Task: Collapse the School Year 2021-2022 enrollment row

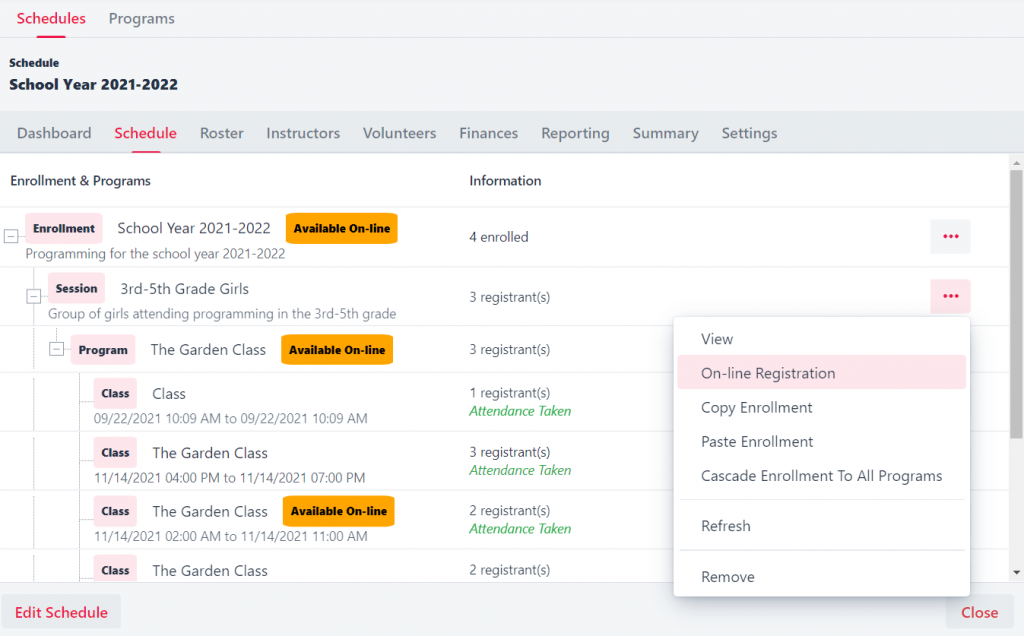Action: pos(12,237)
